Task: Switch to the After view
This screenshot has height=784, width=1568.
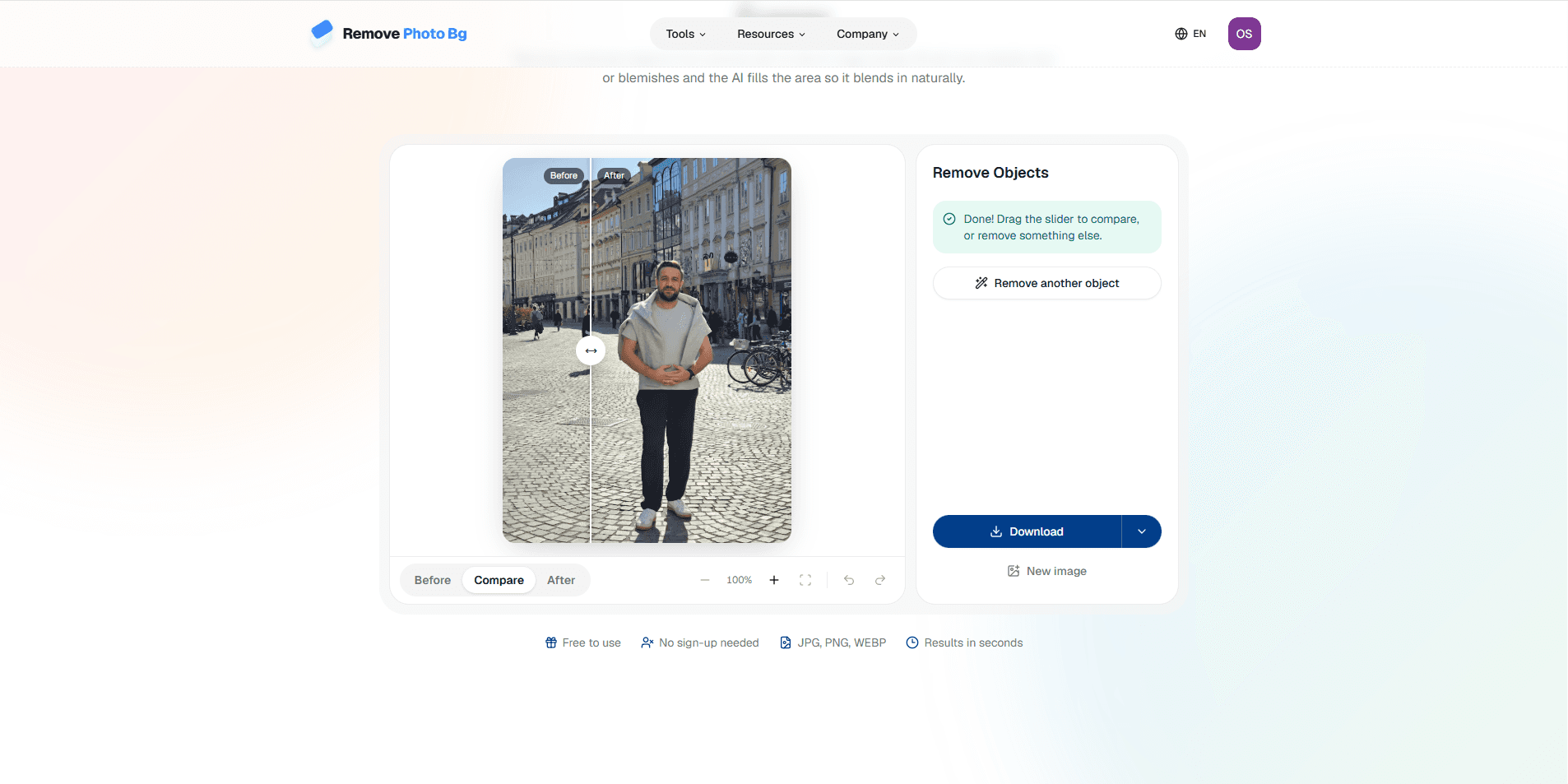Action: click(561, 580)
